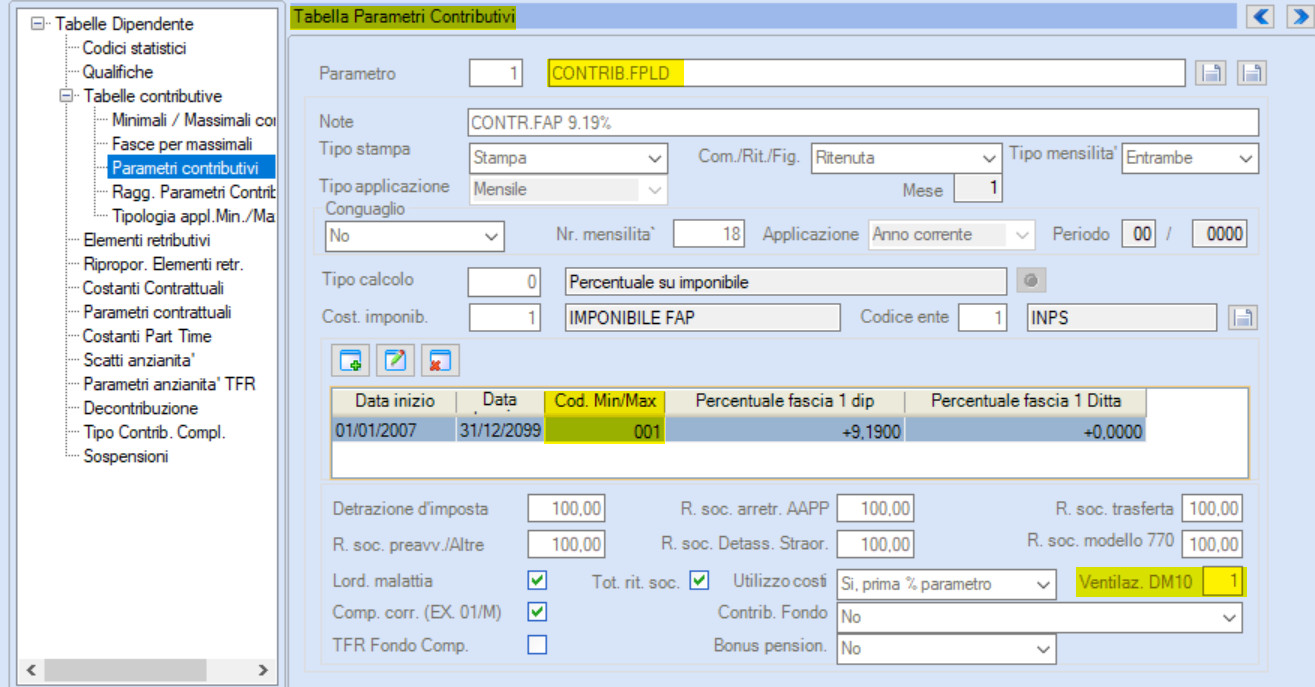This screenshot has height=687, width=1315.
Task: Click the Data inizio column header
Action: click(394, 401)
